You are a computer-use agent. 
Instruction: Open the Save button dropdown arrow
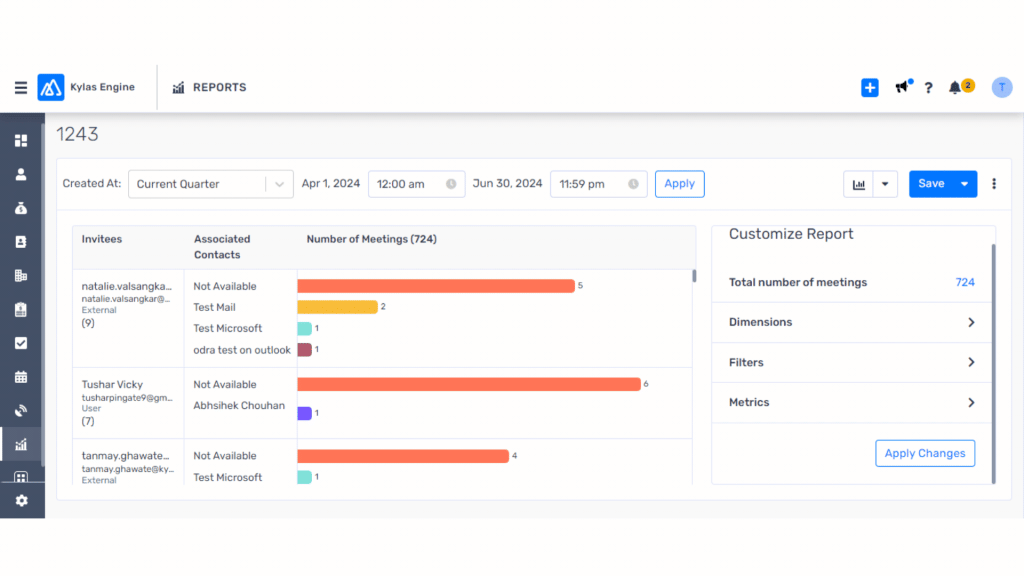[962, 184]
